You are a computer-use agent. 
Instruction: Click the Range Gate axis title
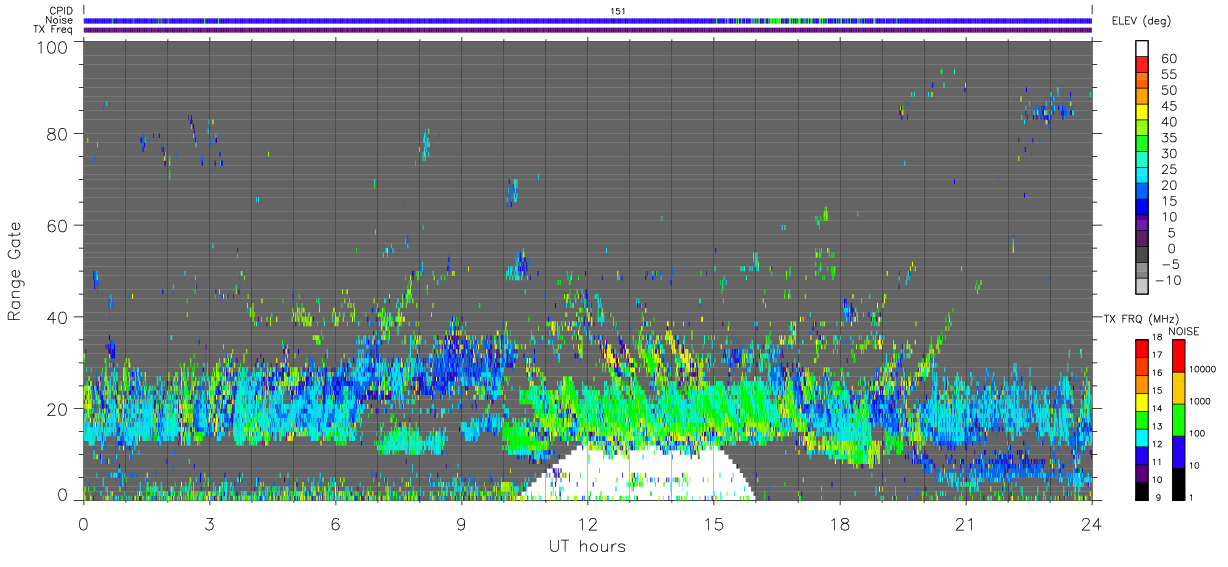pyautogui.click(x=15, y=271)
